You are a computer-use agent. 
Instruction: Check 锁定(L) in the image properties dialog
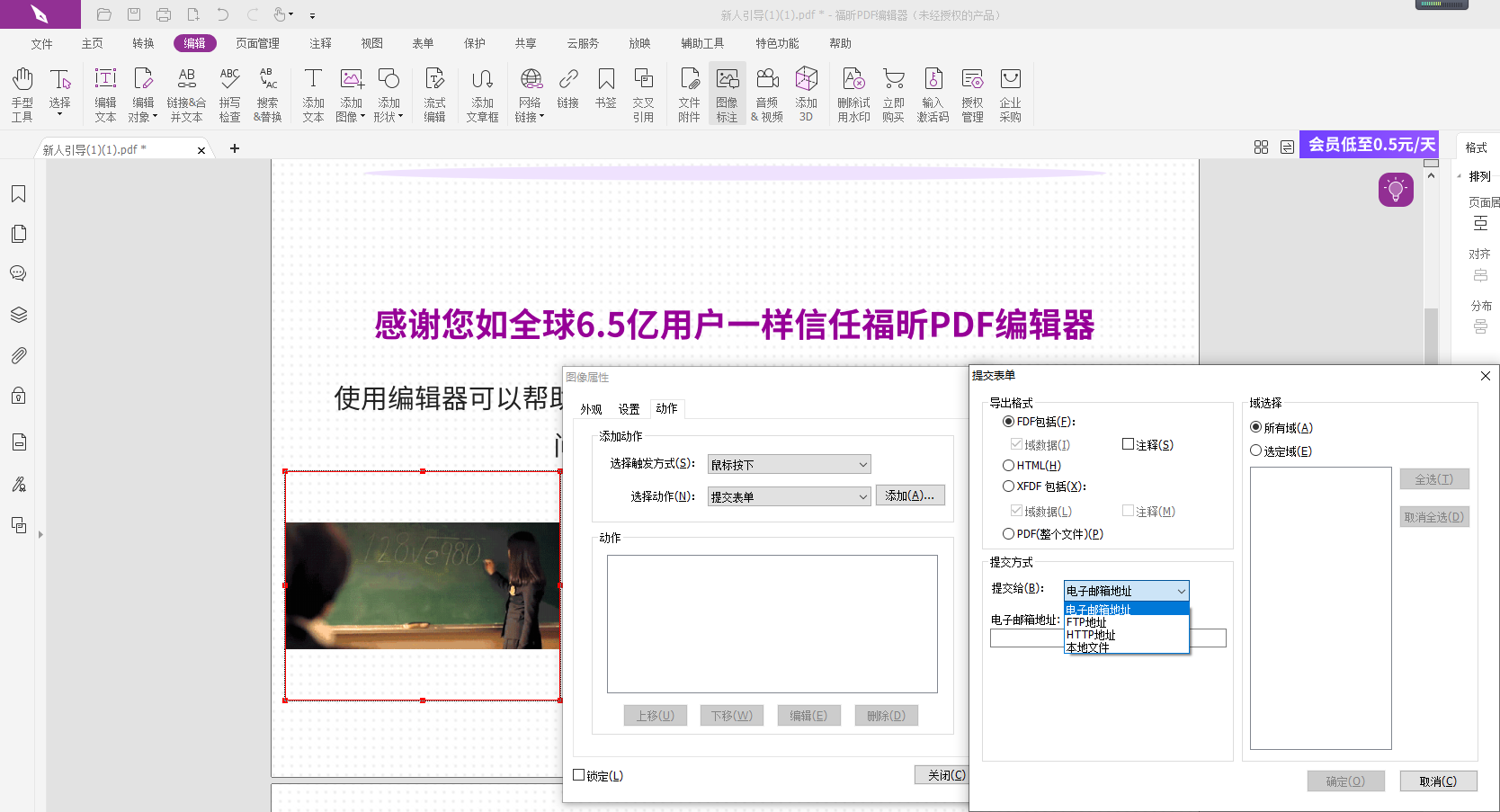[x=579, y=774]
